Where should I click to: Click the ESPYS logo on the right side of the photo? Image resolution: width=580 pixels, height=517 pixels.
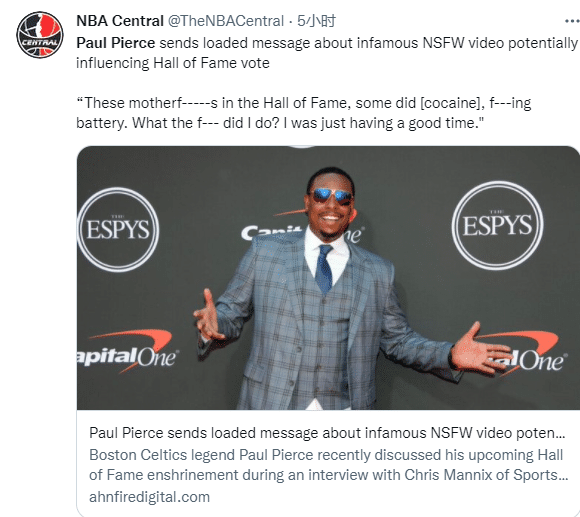click(x=498, y=225)
